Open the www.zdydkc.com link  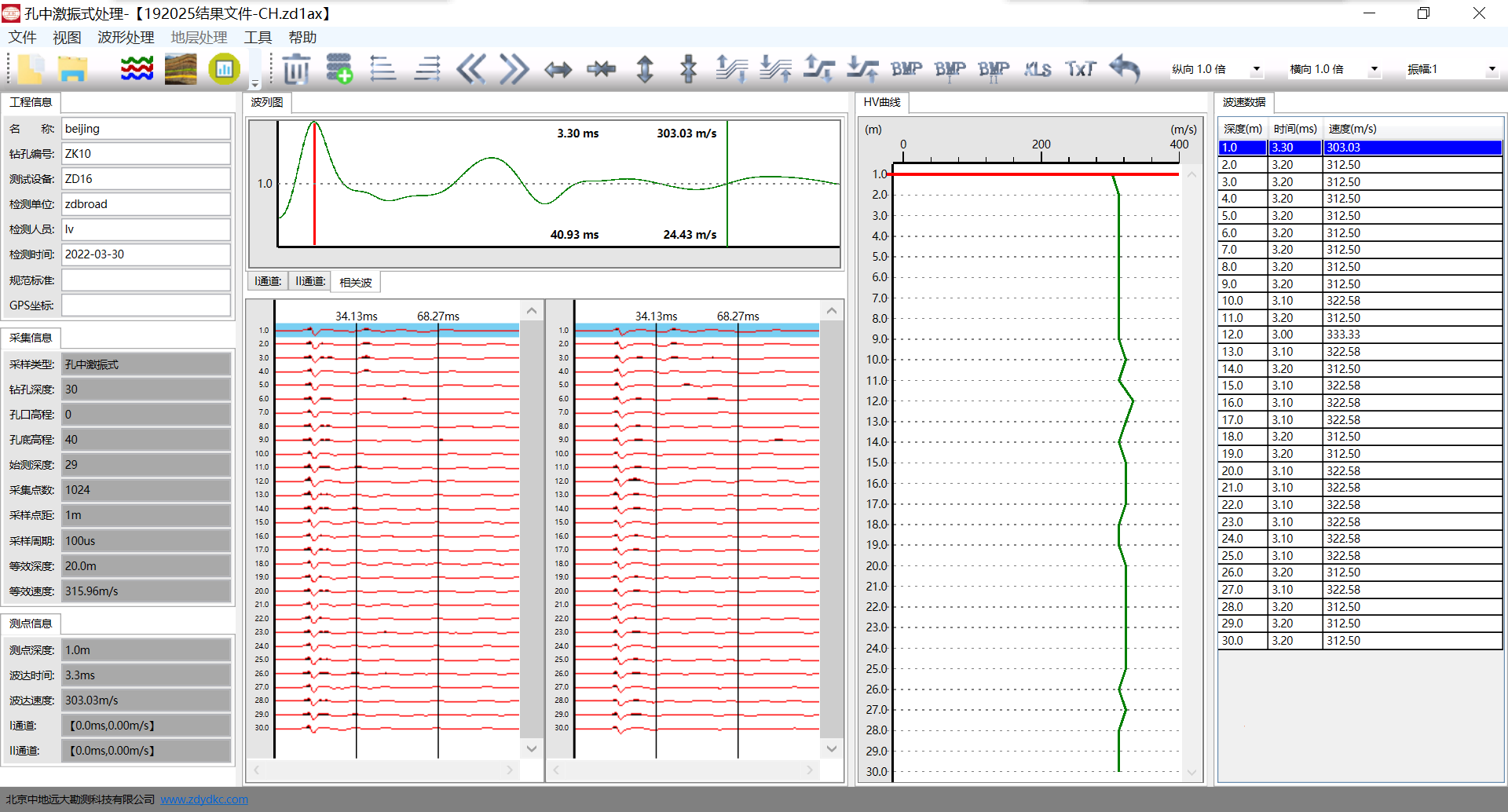click(204, 799)
